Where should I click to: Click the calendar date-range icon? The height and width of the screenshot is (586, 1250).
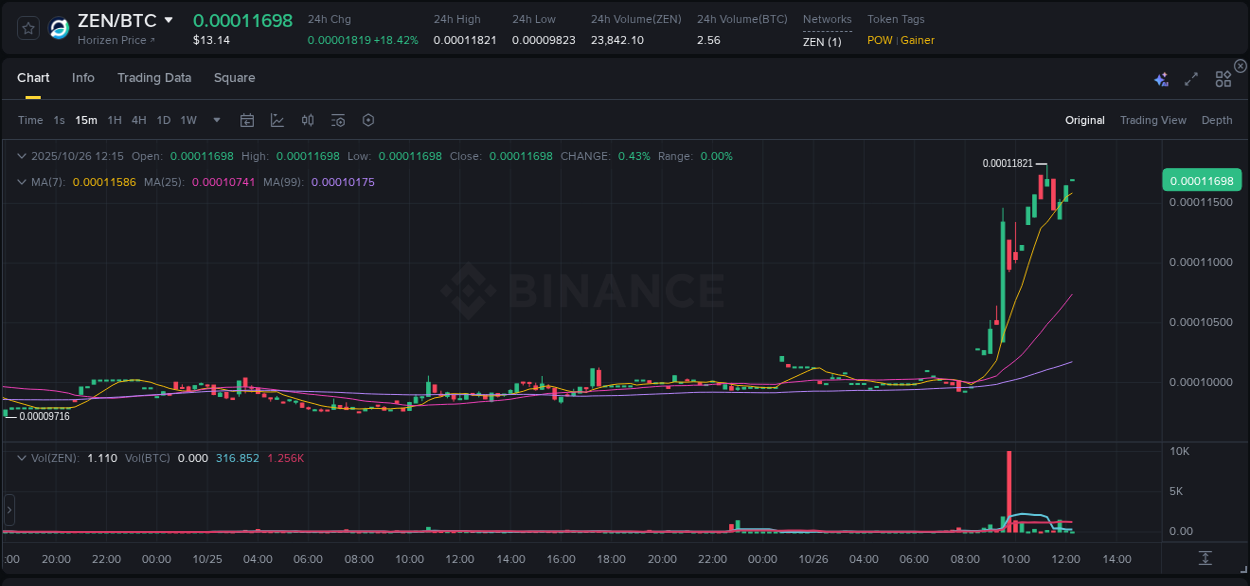pos(247,120)
